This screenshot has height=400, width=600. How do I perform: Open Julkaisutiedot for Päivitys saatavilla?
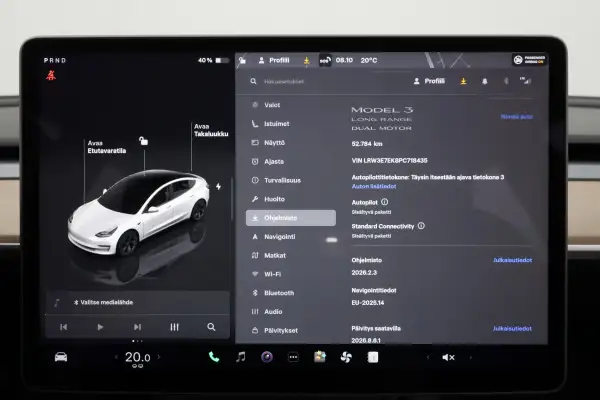(x=512, y=328)
